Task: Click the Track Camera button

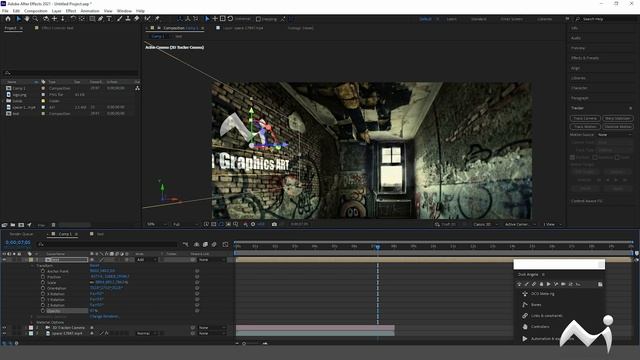Action: [585, 118]
